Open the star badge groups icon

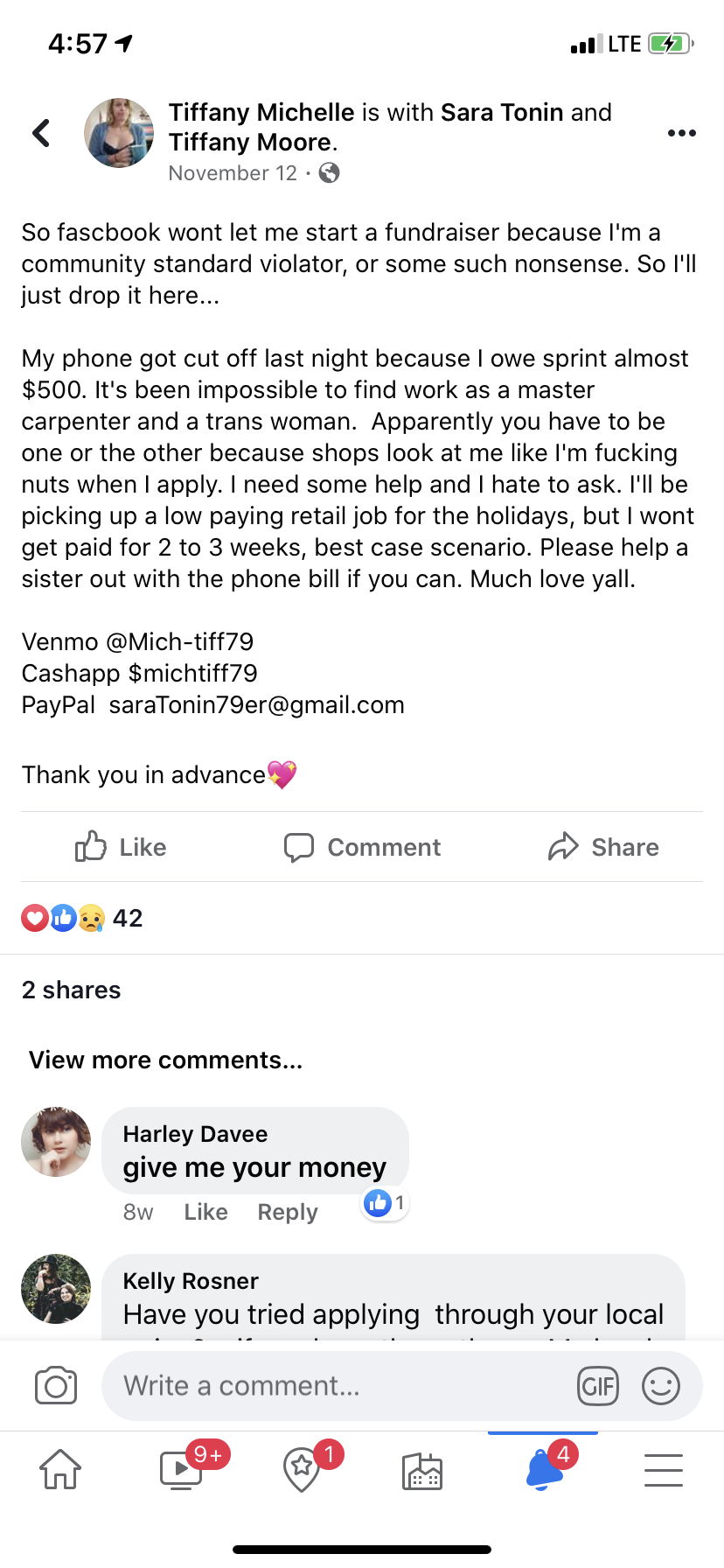click(302, 1469)
